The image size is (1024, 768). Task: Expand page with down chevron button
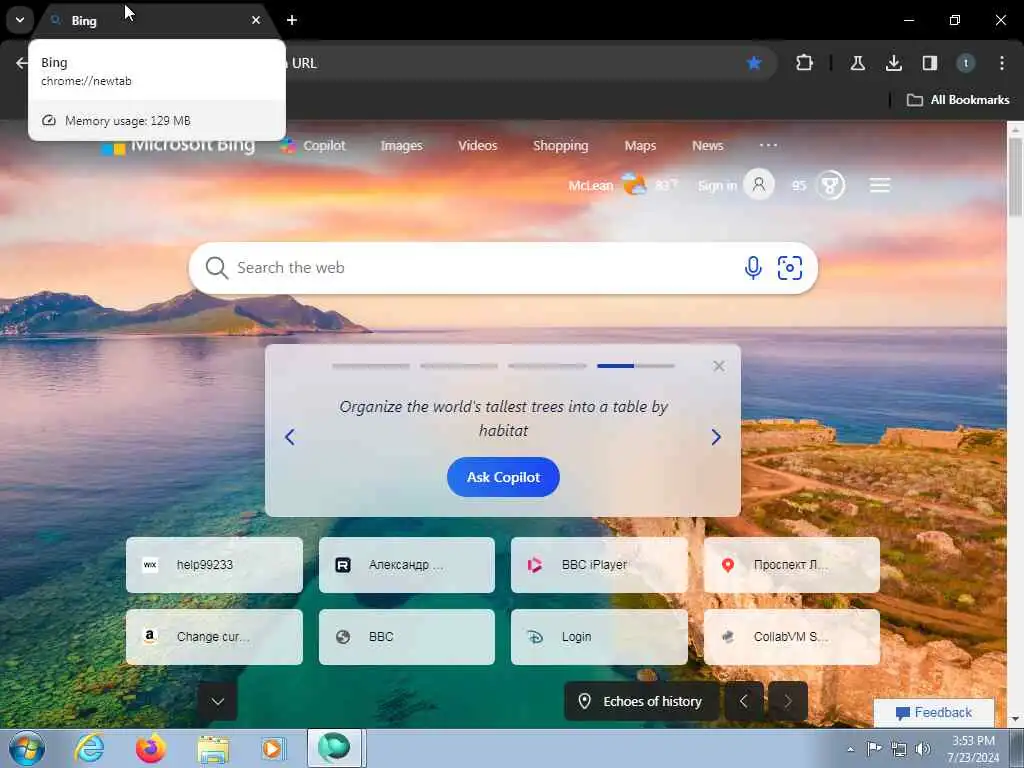[217, 701]
